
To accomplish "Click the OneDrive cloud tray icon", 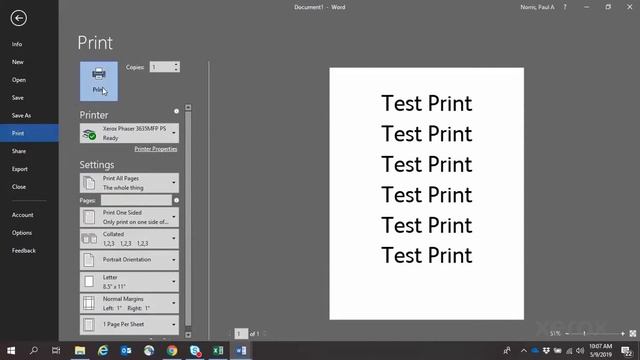I will click(535, 350).
